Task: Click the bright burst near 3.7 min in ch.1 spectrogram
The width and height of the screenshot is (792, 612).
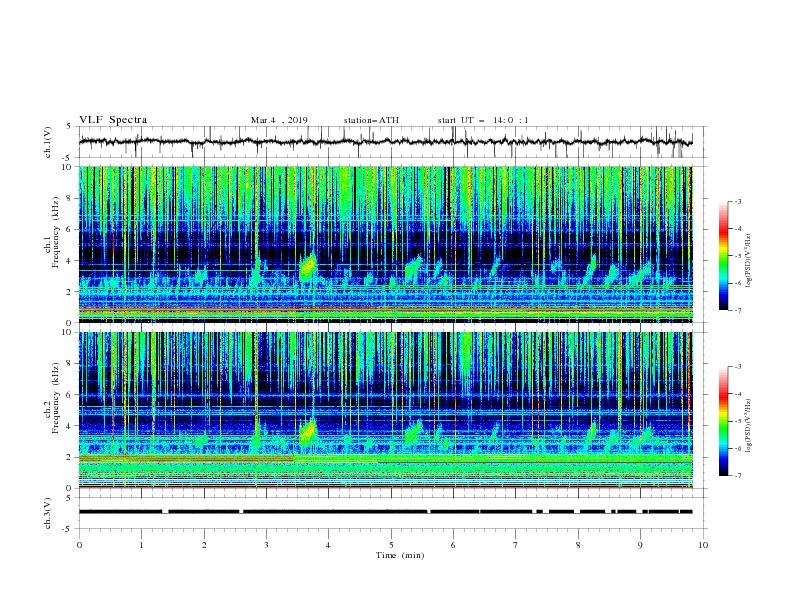Action: tap(308, 268)
